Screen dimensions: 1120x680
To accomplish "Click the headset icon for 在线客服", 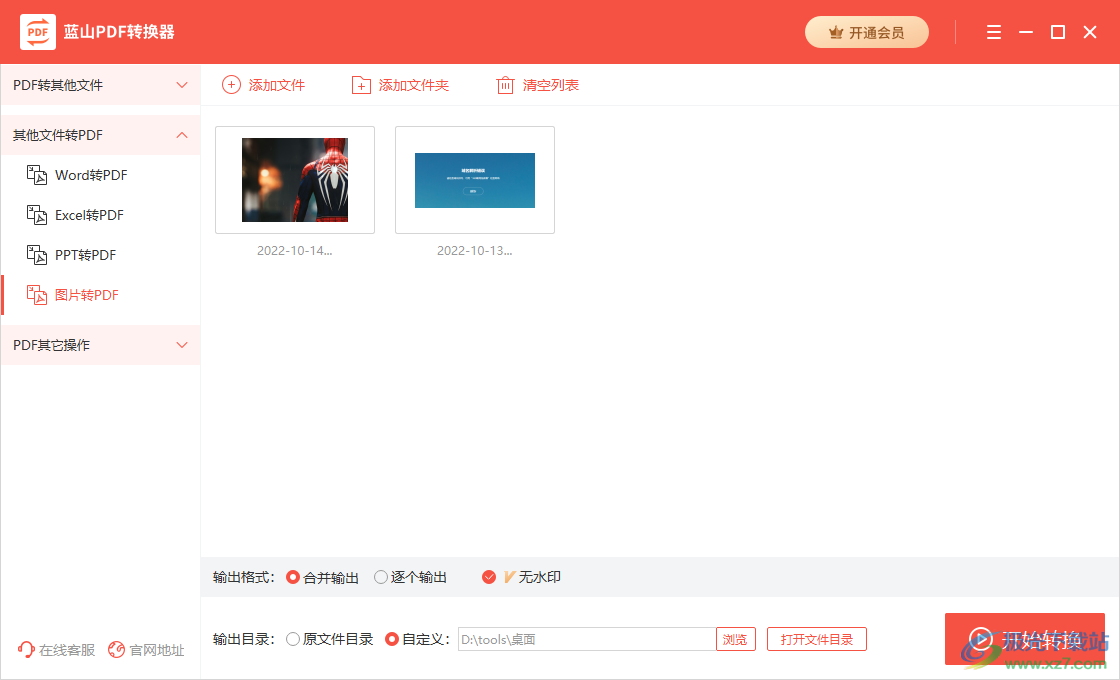I will (26, 649).
